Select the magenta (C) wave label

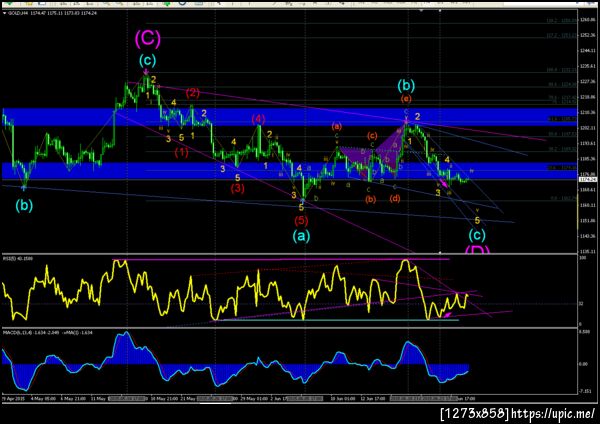point(148,39)
